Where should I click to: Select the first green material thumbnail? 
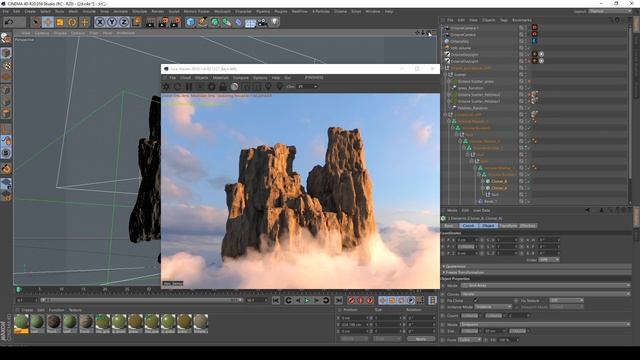coord(21,324)
